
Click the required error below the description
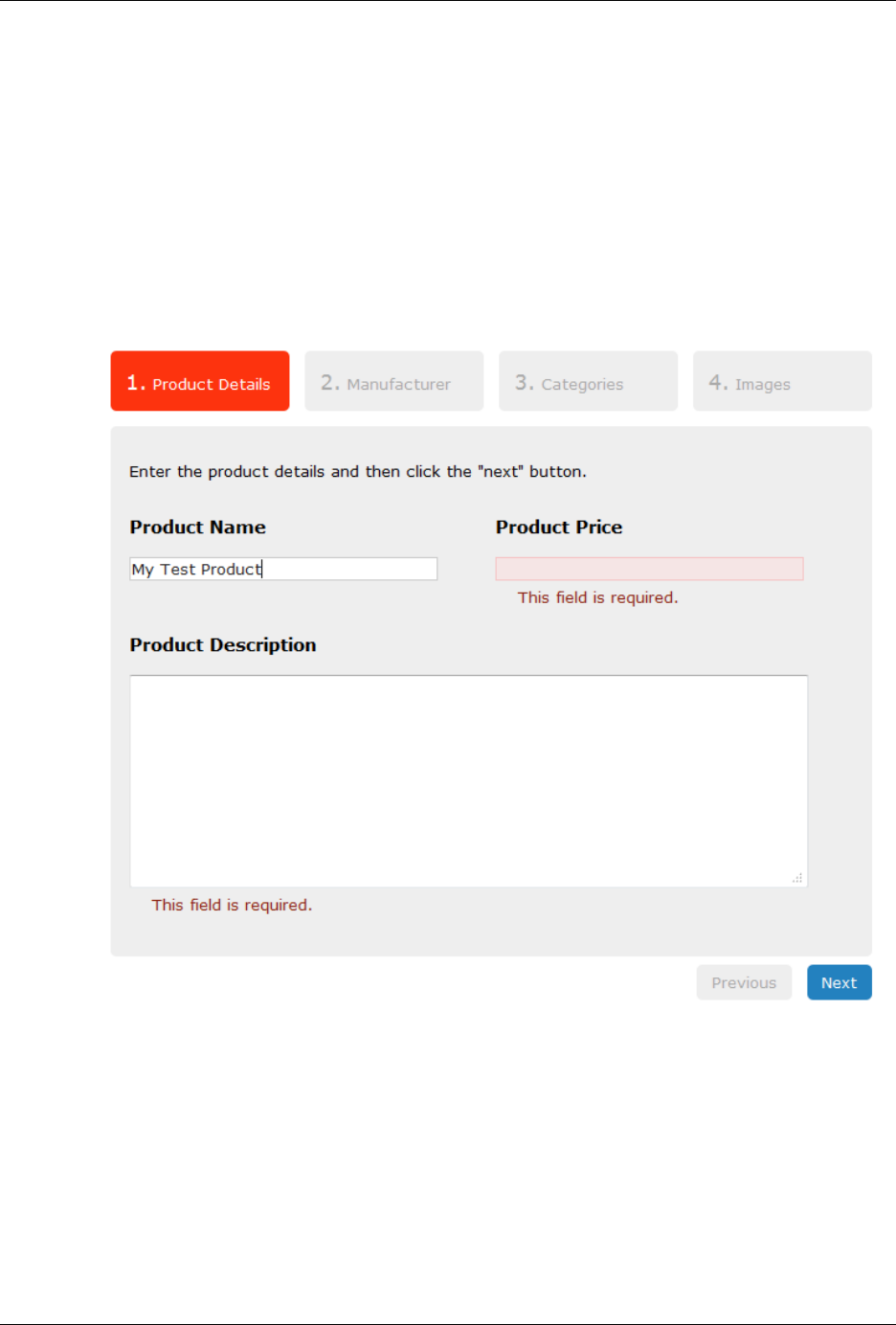(232, 905)
